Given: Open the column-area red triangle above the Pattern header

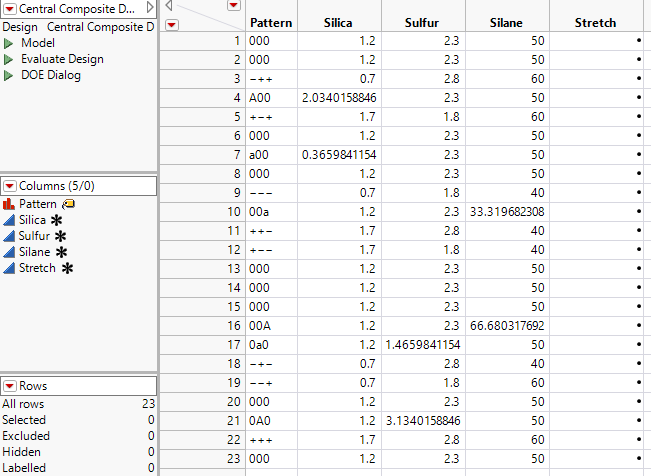Looking at the screenshot, I should (234, 6).
